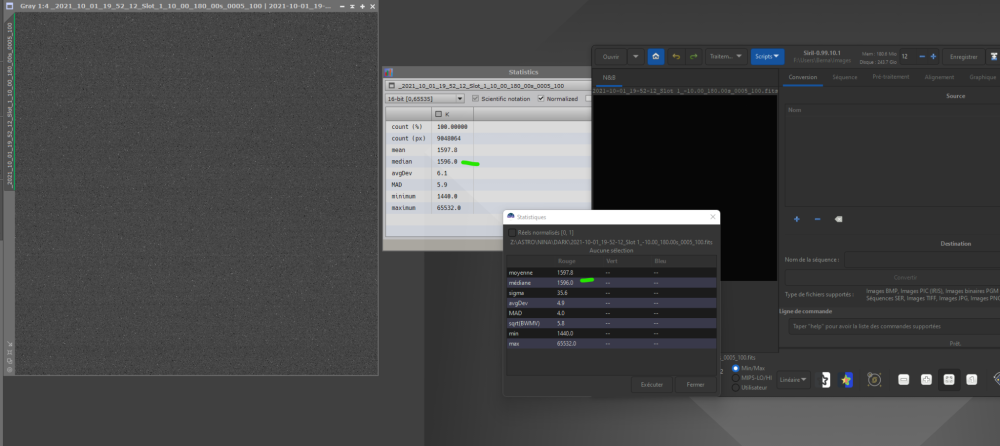The width and height of the screenshot is (1000, 446).
Task: Clear the source list with the erase icon
Action: (838, 218)
